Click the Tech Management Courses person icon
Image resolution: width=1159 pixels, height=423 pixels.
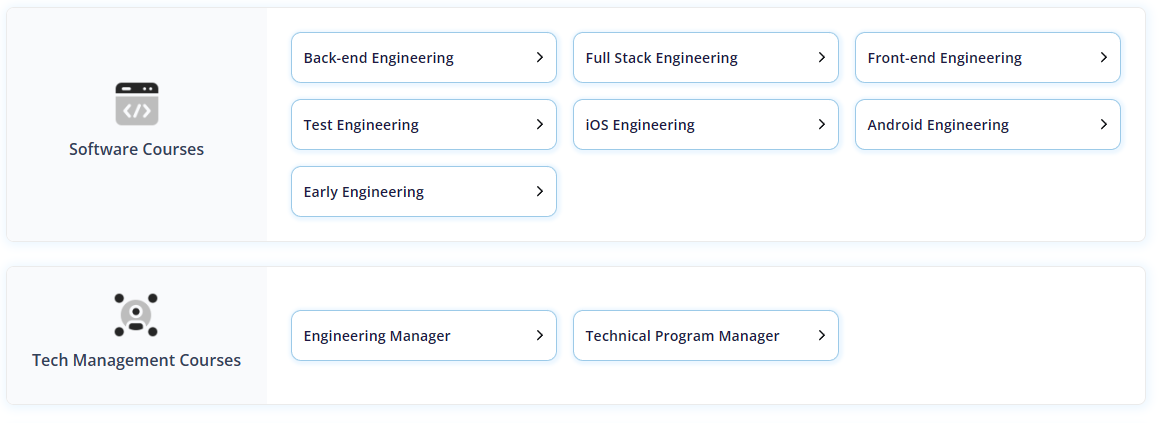click(136, 315)
